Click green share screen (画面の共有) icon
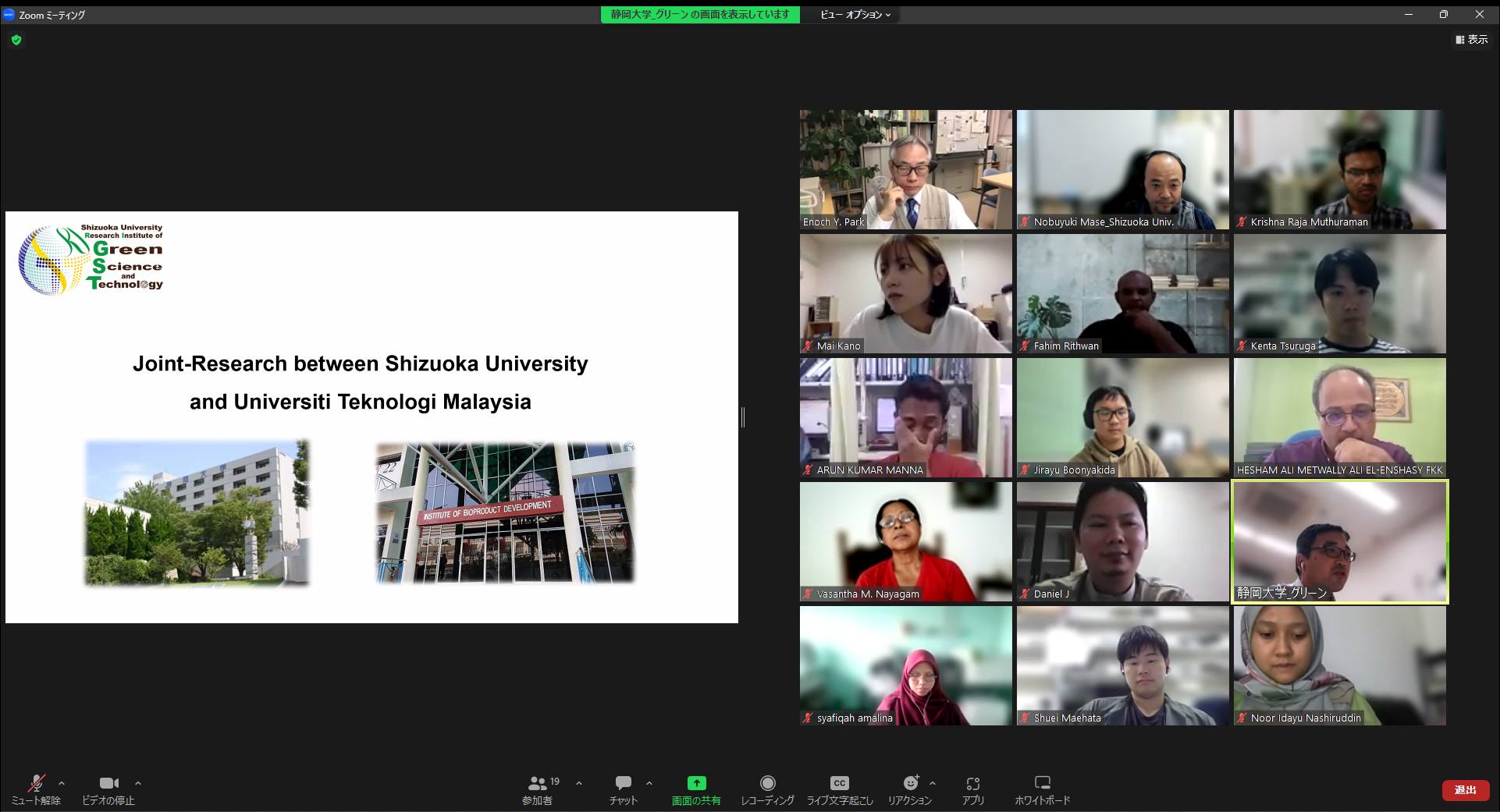The height and width of the screenshot is (812, 1500). (696, 782)
